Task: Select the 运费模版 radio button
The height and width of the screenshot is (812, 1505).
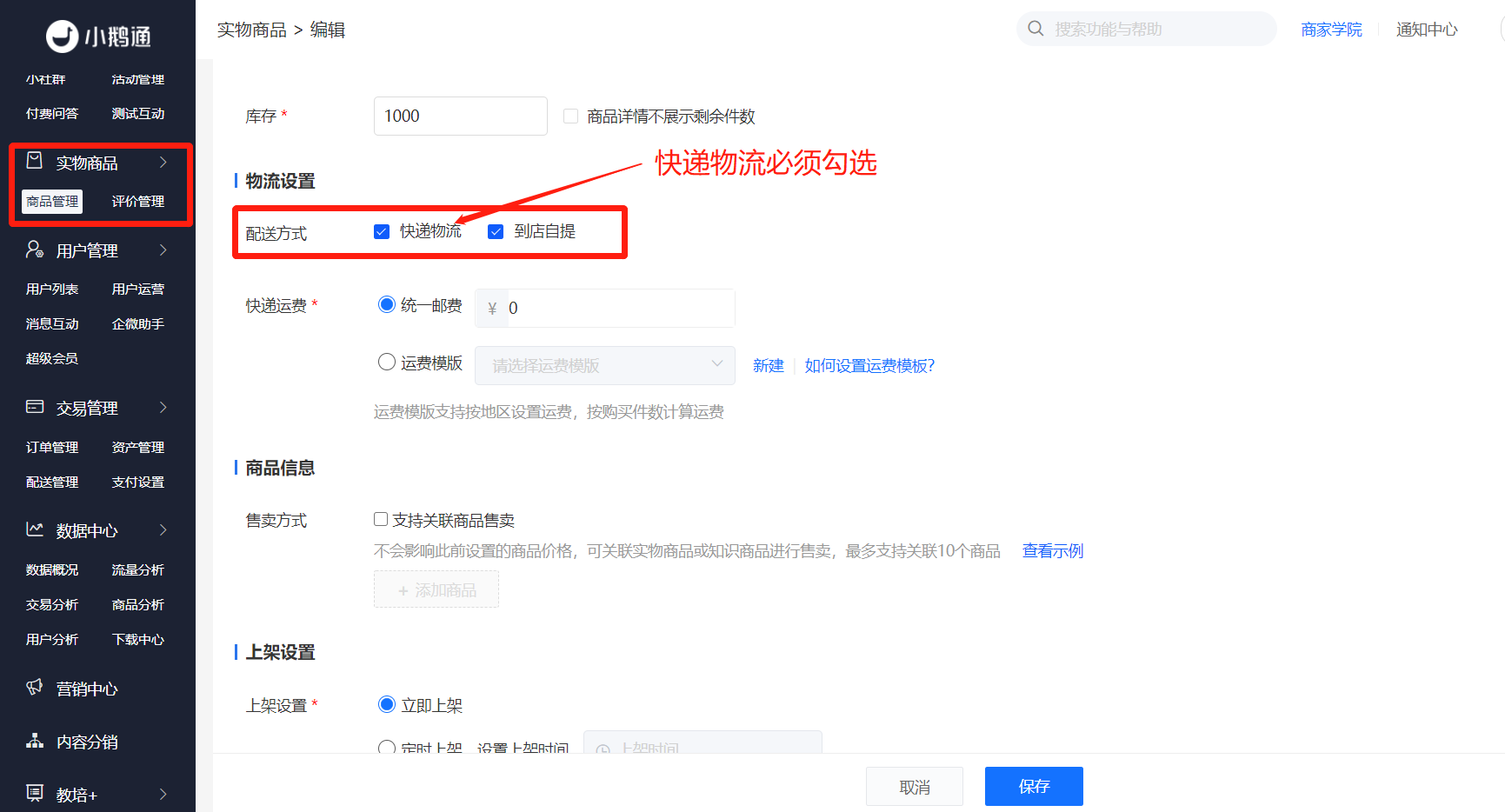Action: coord(387,362)
